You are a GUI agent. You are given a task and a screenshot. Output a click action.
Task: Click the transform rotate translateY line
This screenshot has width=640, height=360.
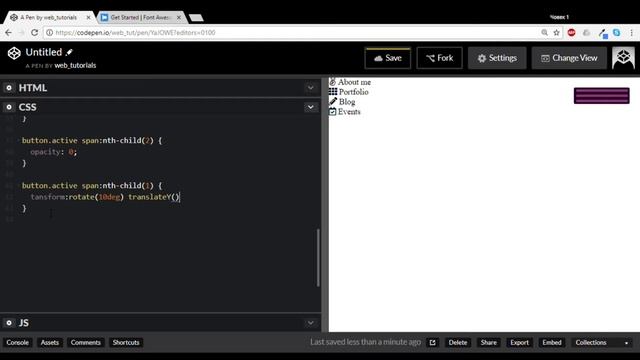click(x=105, y=197)
